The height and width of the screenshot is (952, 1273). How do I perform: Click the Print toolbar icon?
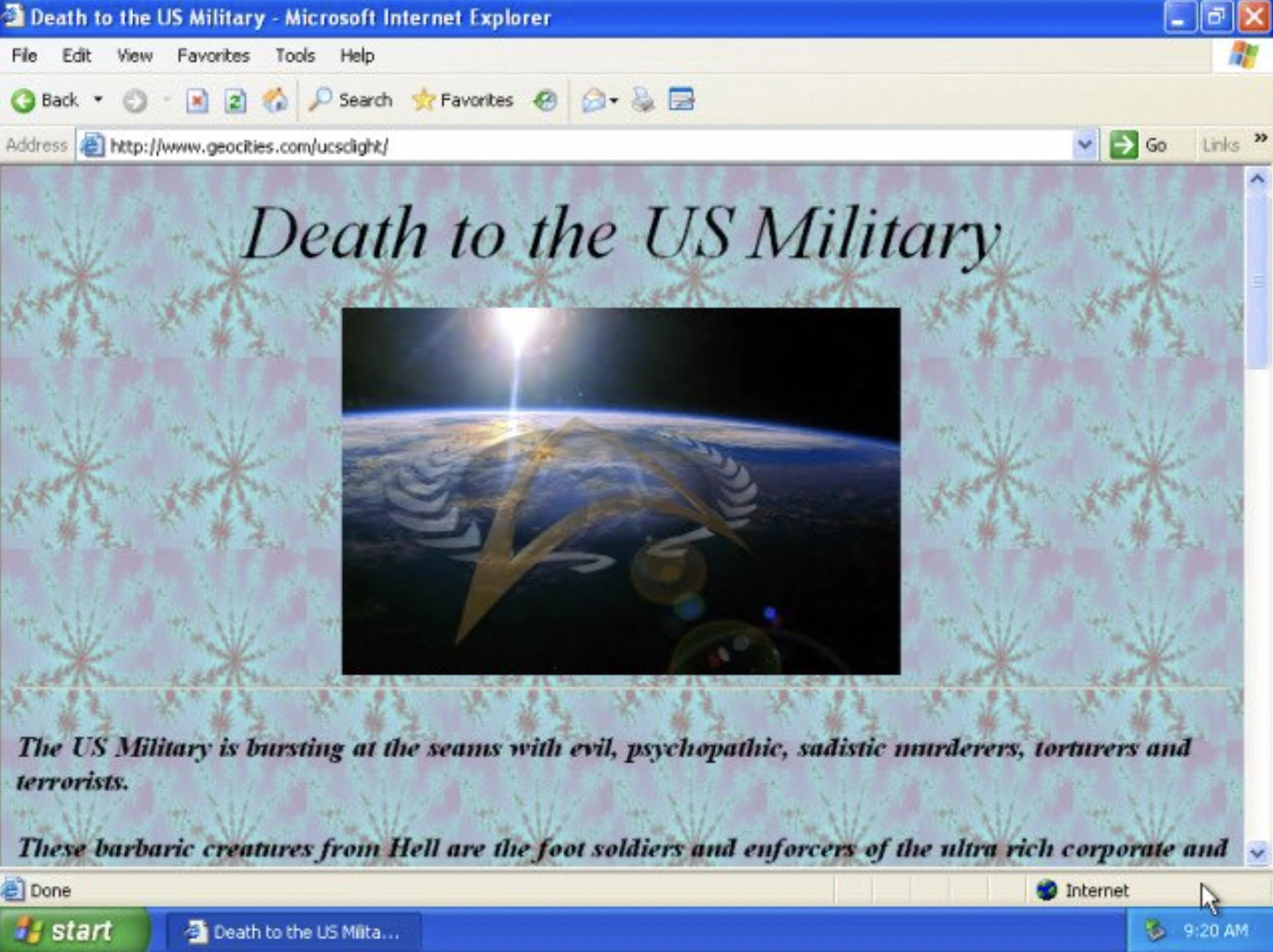(643, 100)
